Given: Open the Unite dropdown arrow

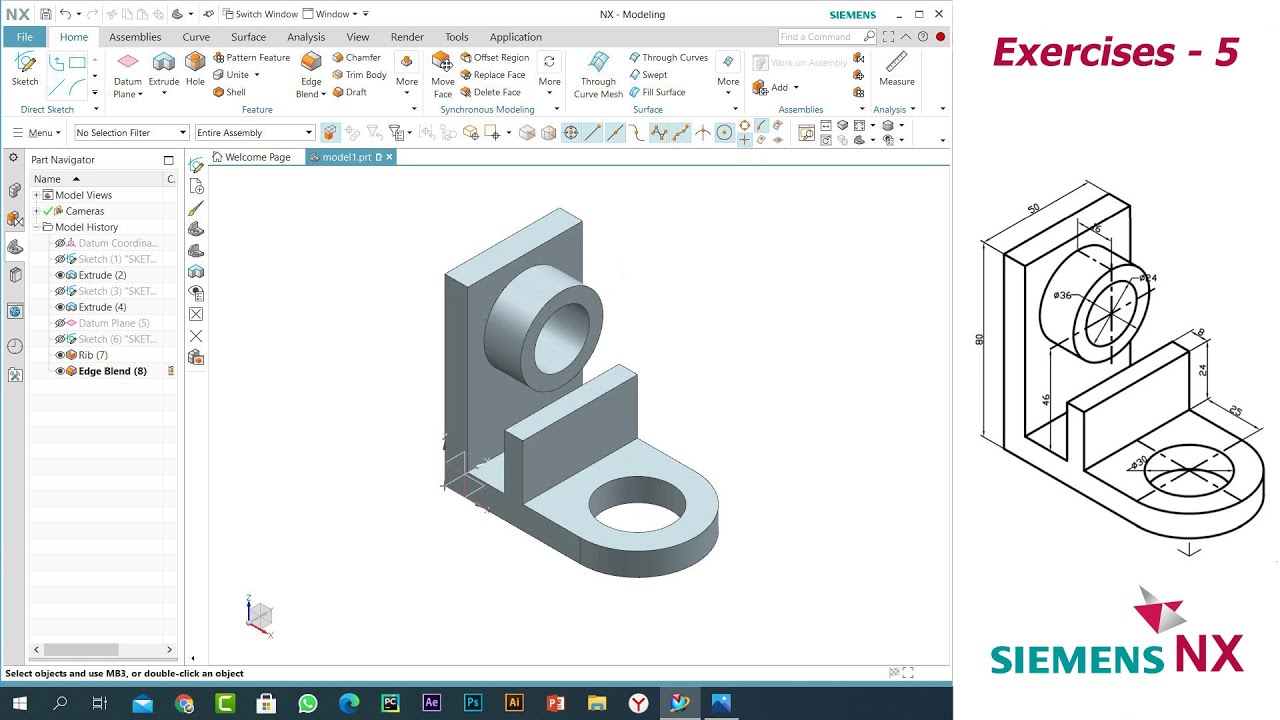Looking at the screenshot, I should (x=257, y=75).
